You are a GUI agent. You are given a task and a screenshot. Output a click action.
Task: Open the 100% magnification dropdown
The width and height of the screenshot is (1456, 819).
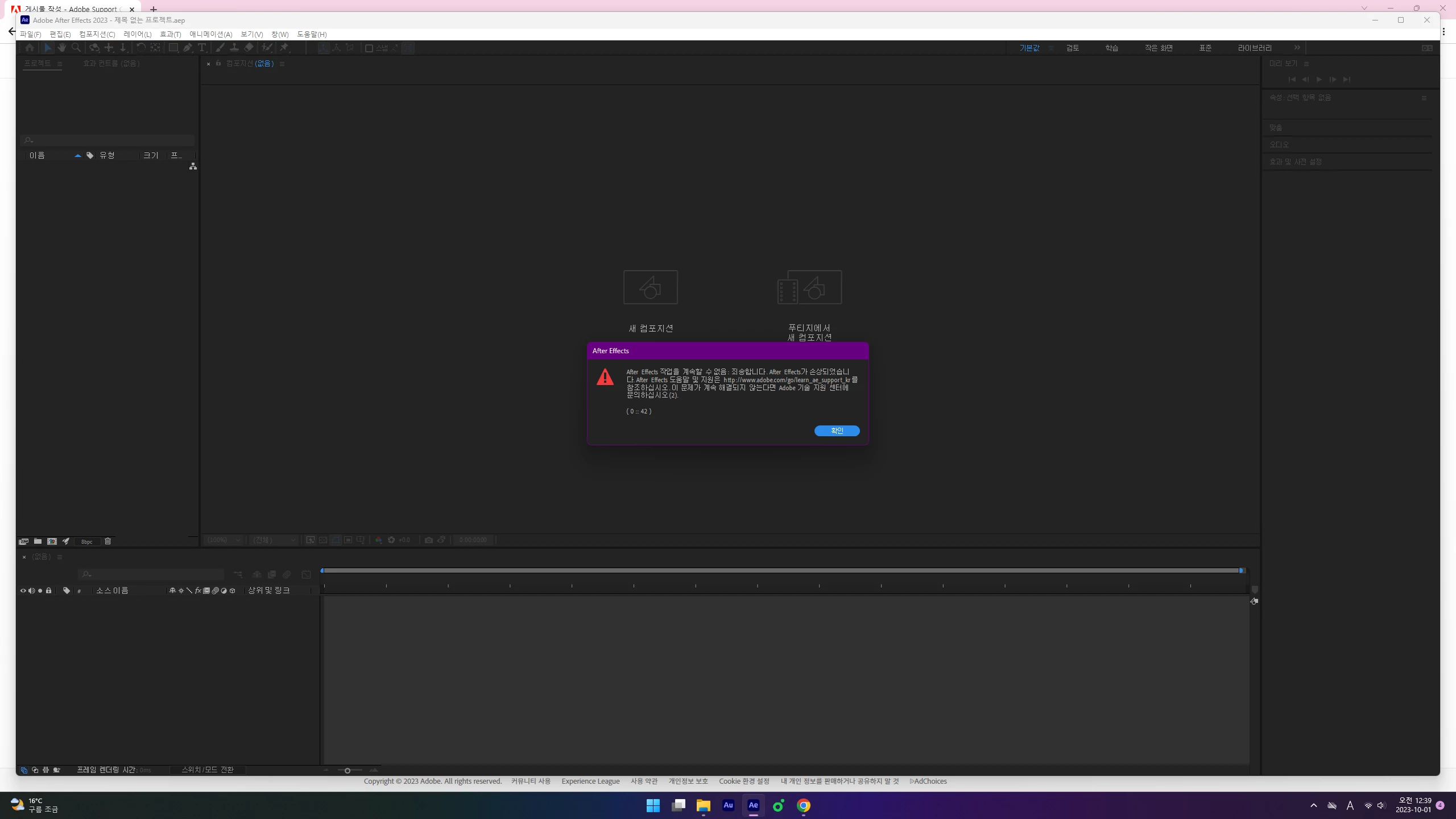tap(224, 540)
